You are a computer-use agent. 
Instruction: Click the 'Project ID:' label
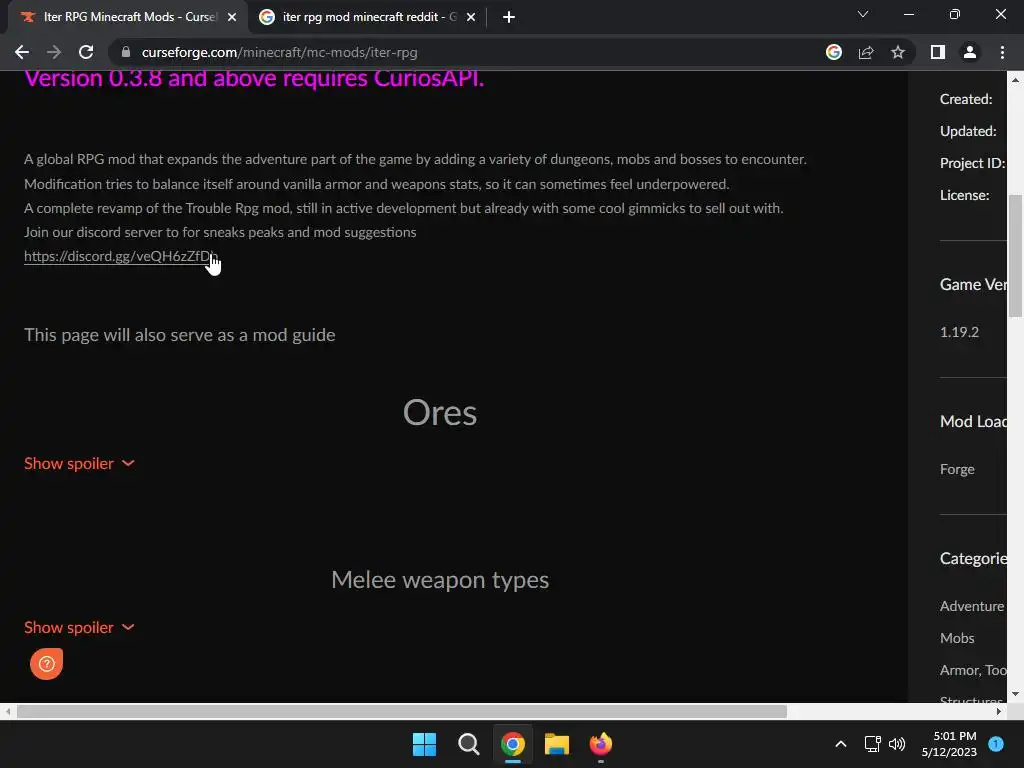click(x=972, y=163)
